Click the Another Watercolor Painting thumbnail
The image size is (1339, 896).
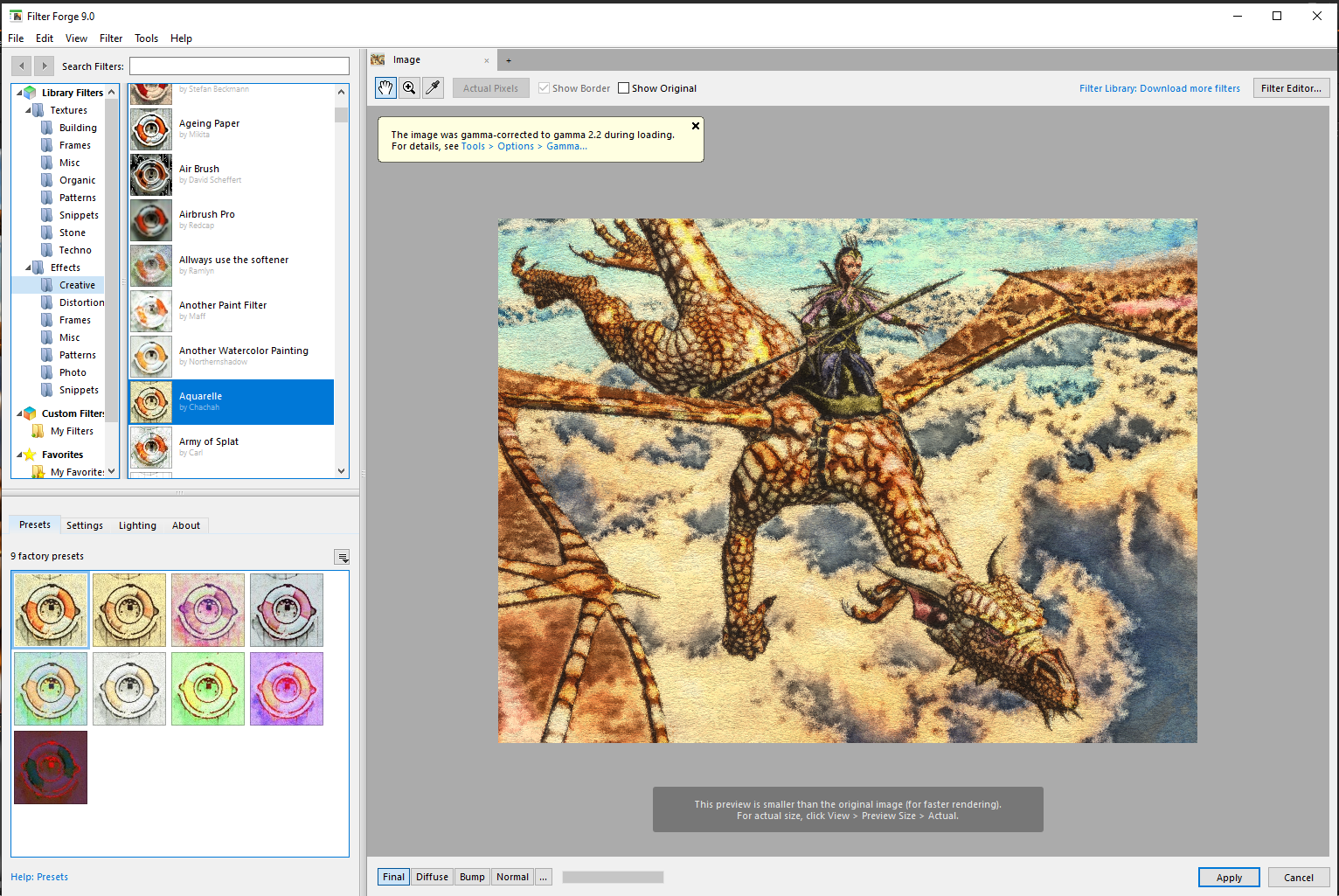click(151, 357)
